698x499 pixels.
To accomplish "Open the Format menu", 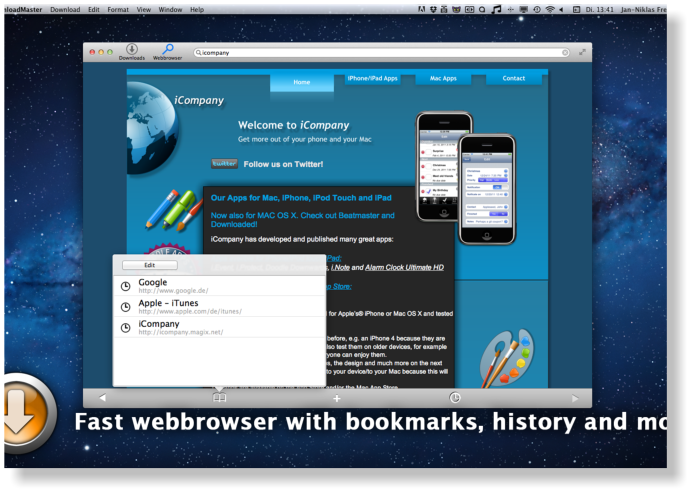I will click(x=118, y=9).
